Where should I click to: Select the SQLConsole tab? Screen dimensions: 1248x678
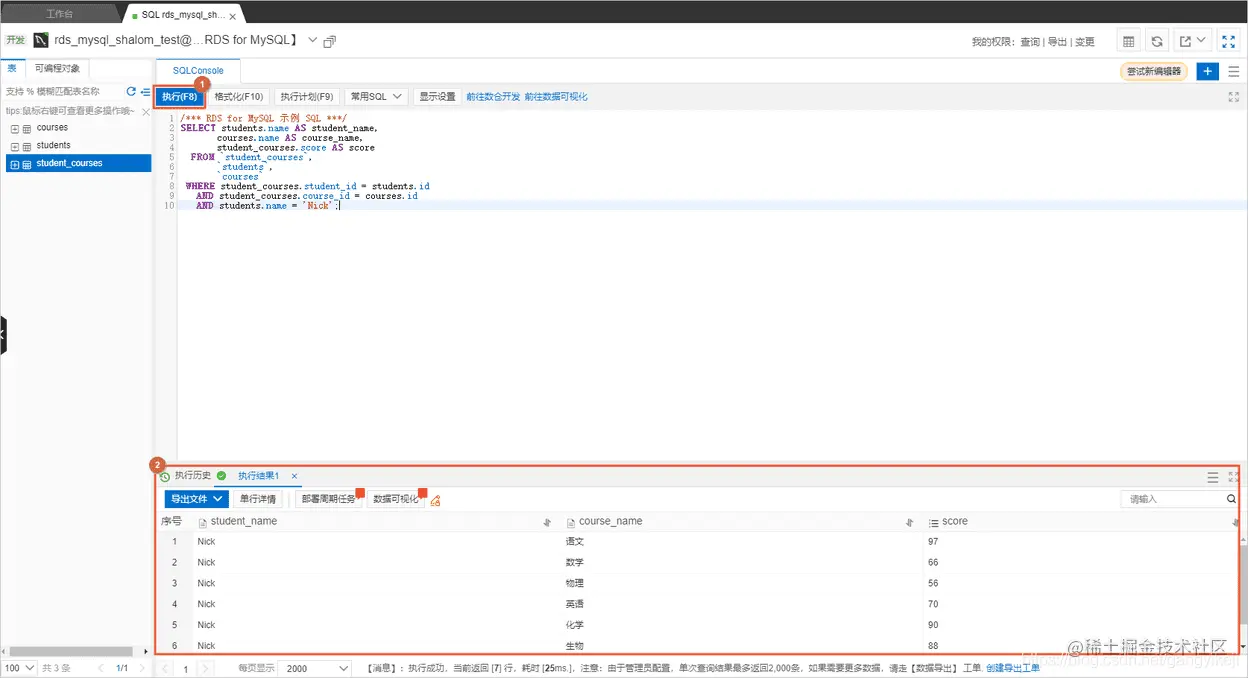198,71
